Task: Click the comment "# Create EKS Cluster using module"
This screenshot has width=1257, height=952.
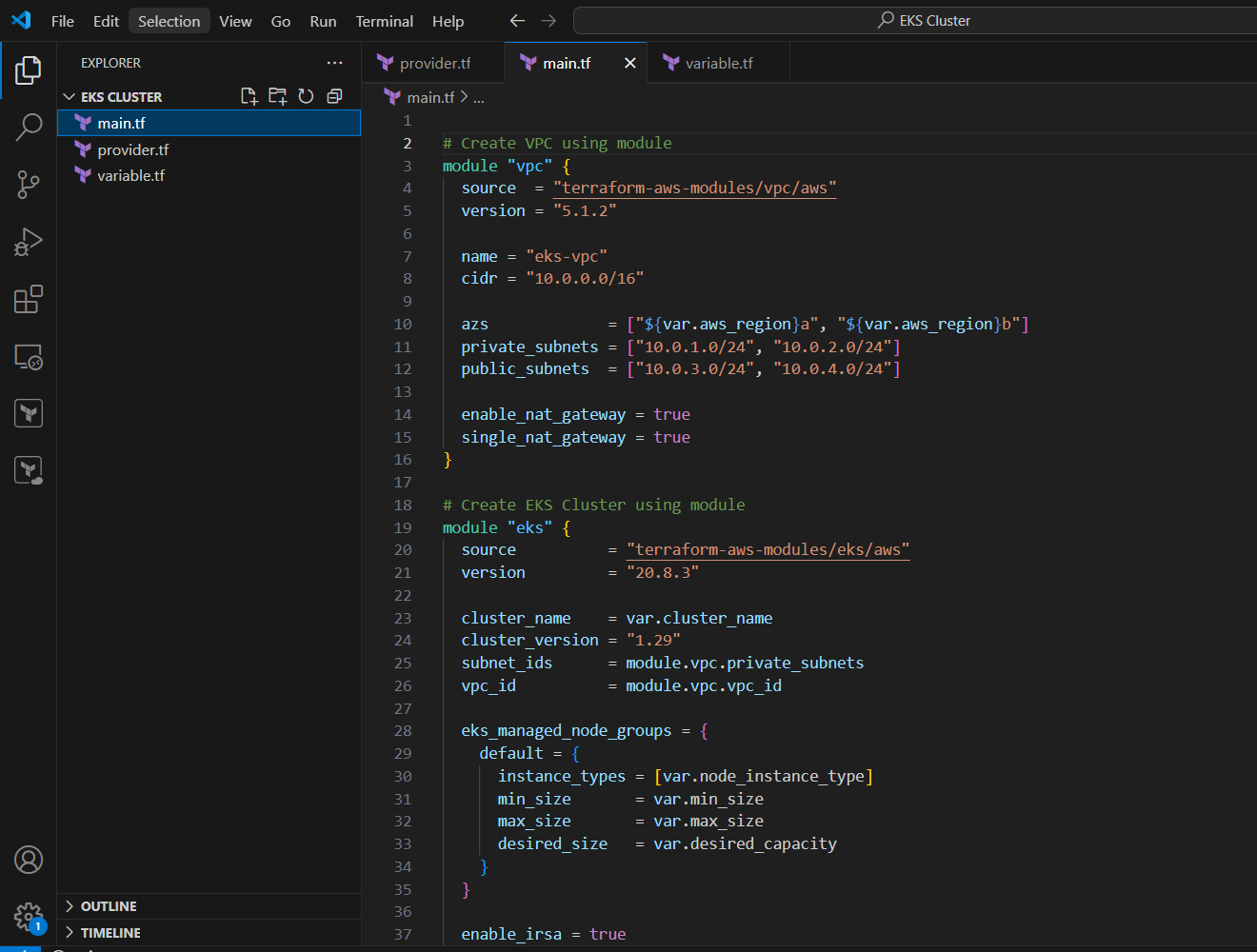Action: coord(594,505)
